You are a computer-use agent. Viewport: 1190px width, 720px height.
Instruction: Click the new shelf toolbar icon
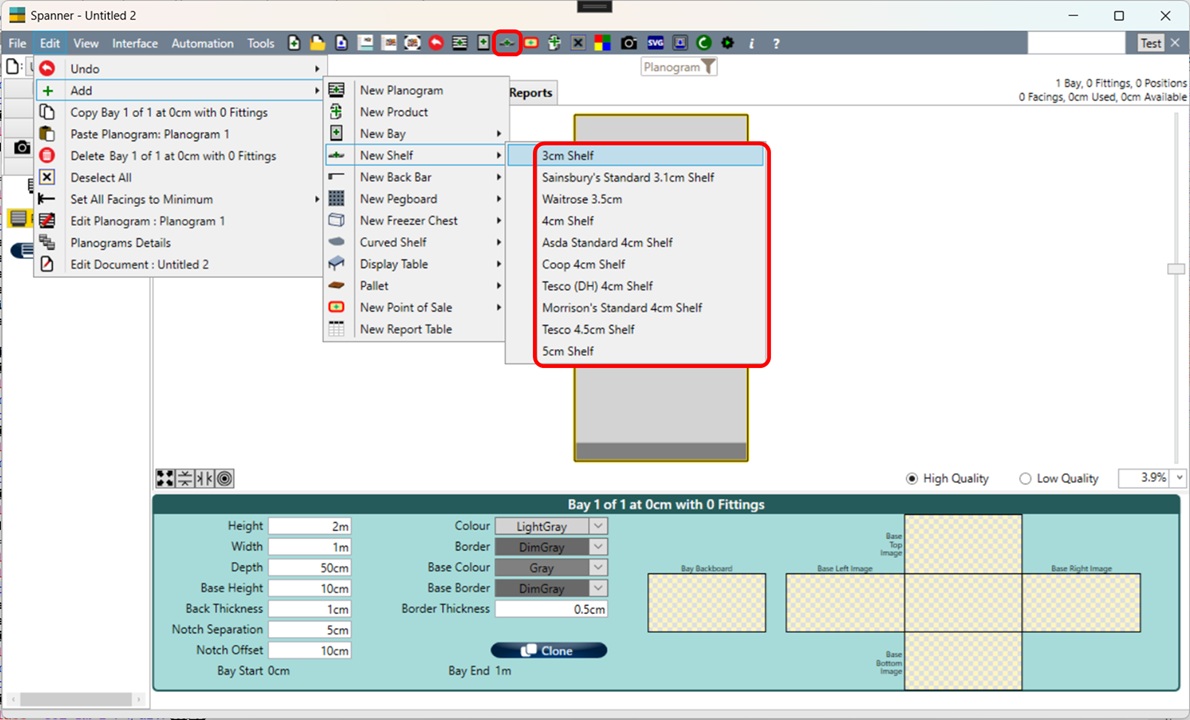(x=508, y=43)
